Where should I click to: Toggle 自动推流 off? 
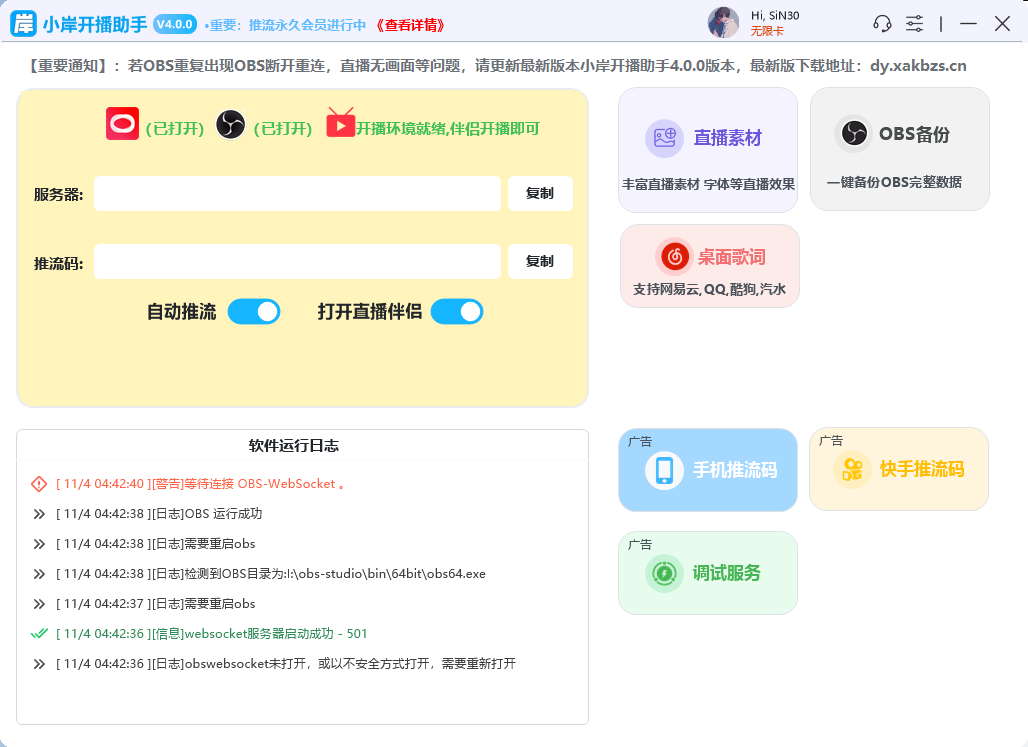pos(253,311)
